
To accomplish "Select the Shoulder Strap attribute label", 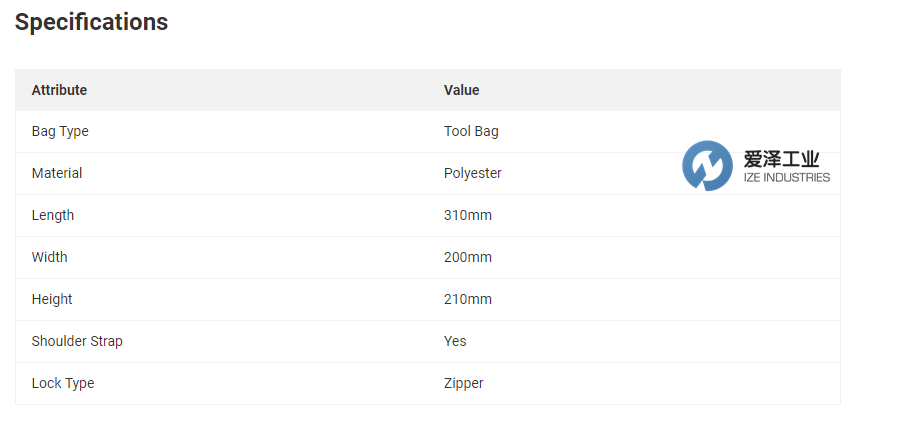I will pyautogui.click(x=77, y=341).
